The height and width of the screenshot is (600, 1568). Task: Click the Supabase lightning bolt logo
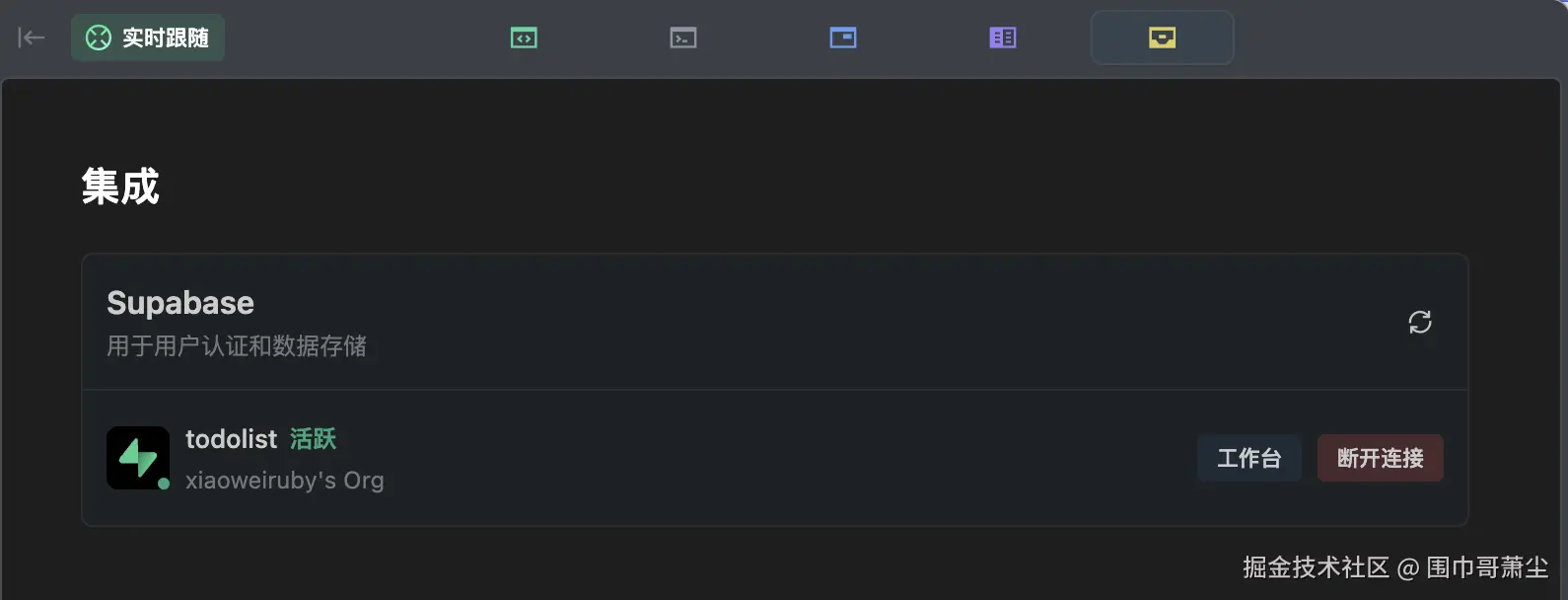[x=137, y=457]
